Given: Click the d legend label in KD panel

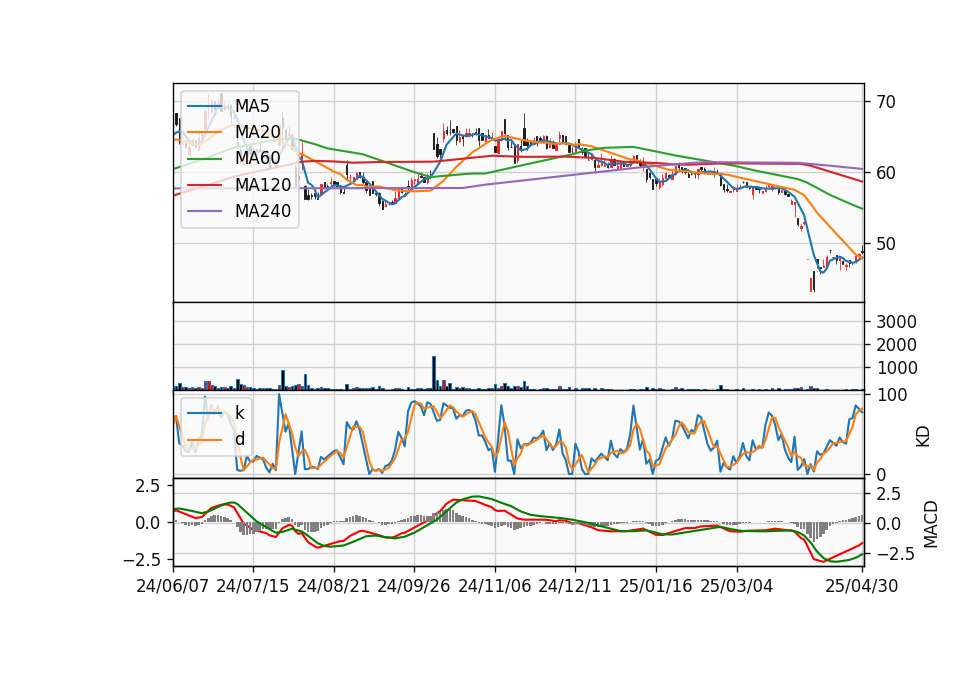Looking at the screenshot, I should 240,439.
